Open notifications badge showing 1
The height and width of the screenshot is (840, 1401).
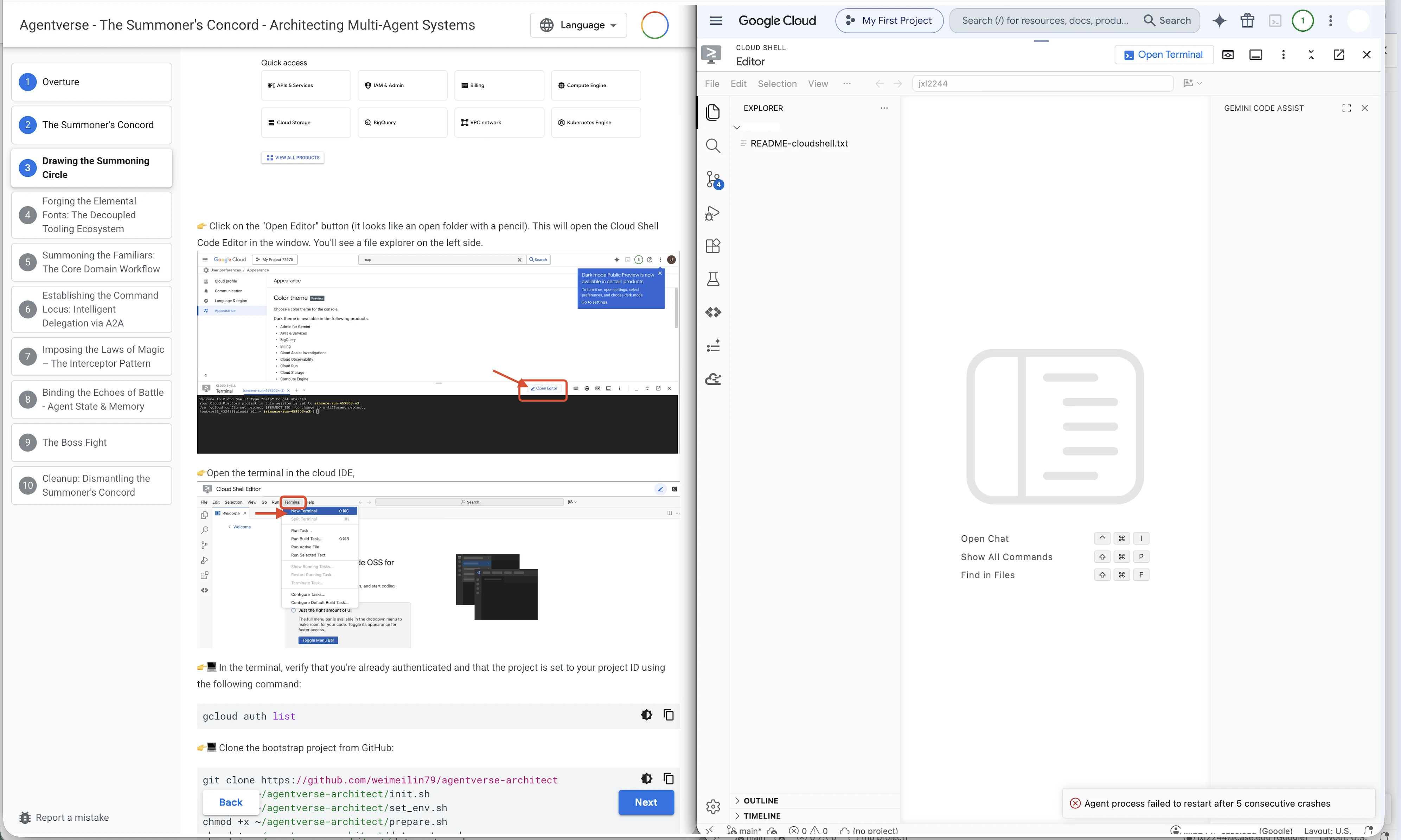(1303, 20)
